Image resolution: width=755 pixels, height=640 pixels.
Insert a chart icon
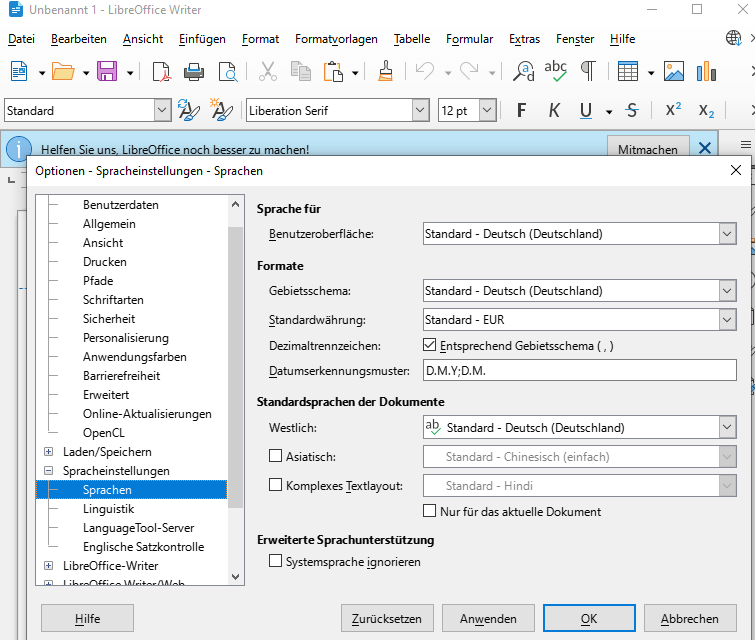706,72
